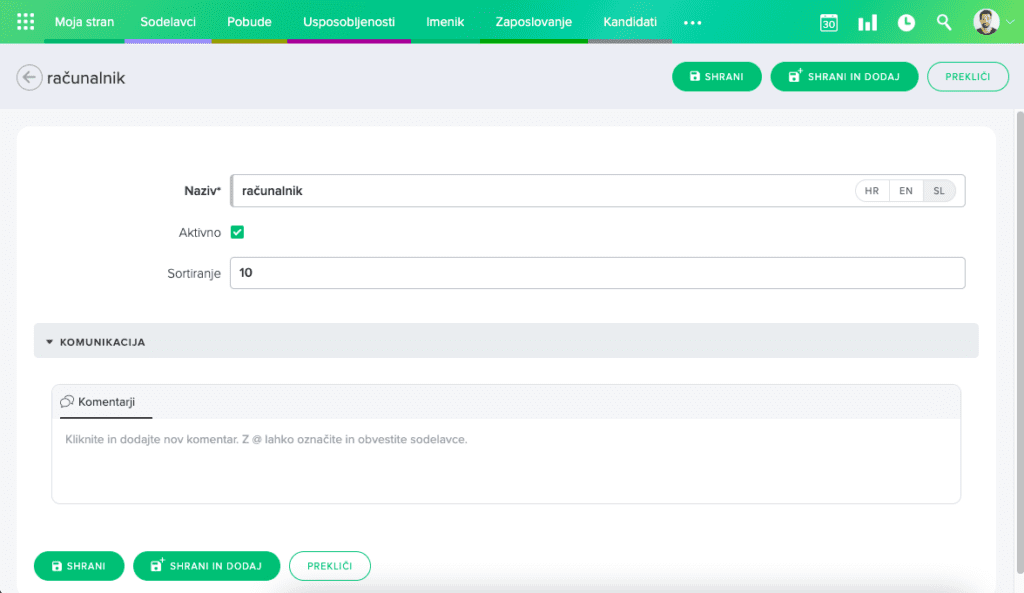Click into the Sortiranje input field

point(597,273)
